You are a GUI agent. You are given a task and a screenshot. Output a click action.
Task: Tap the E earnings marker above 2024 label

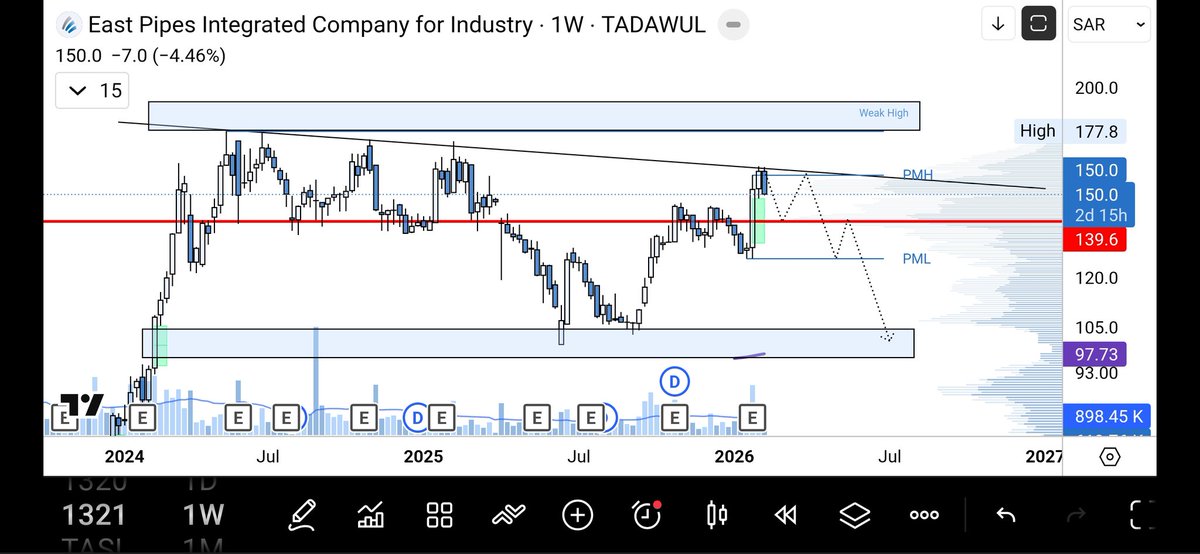(x=141, y=417)
